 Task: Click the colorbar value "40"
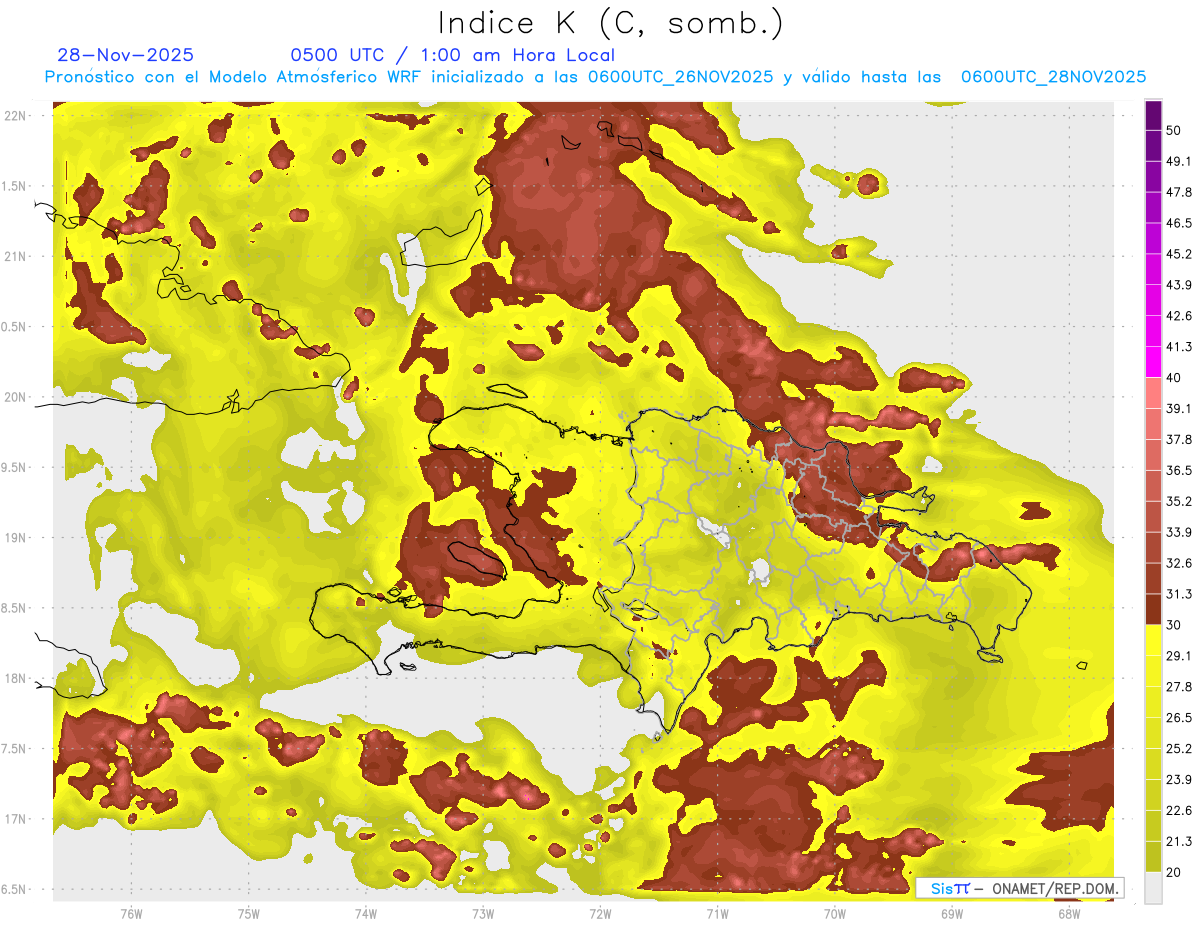[x=1174, y=378]
